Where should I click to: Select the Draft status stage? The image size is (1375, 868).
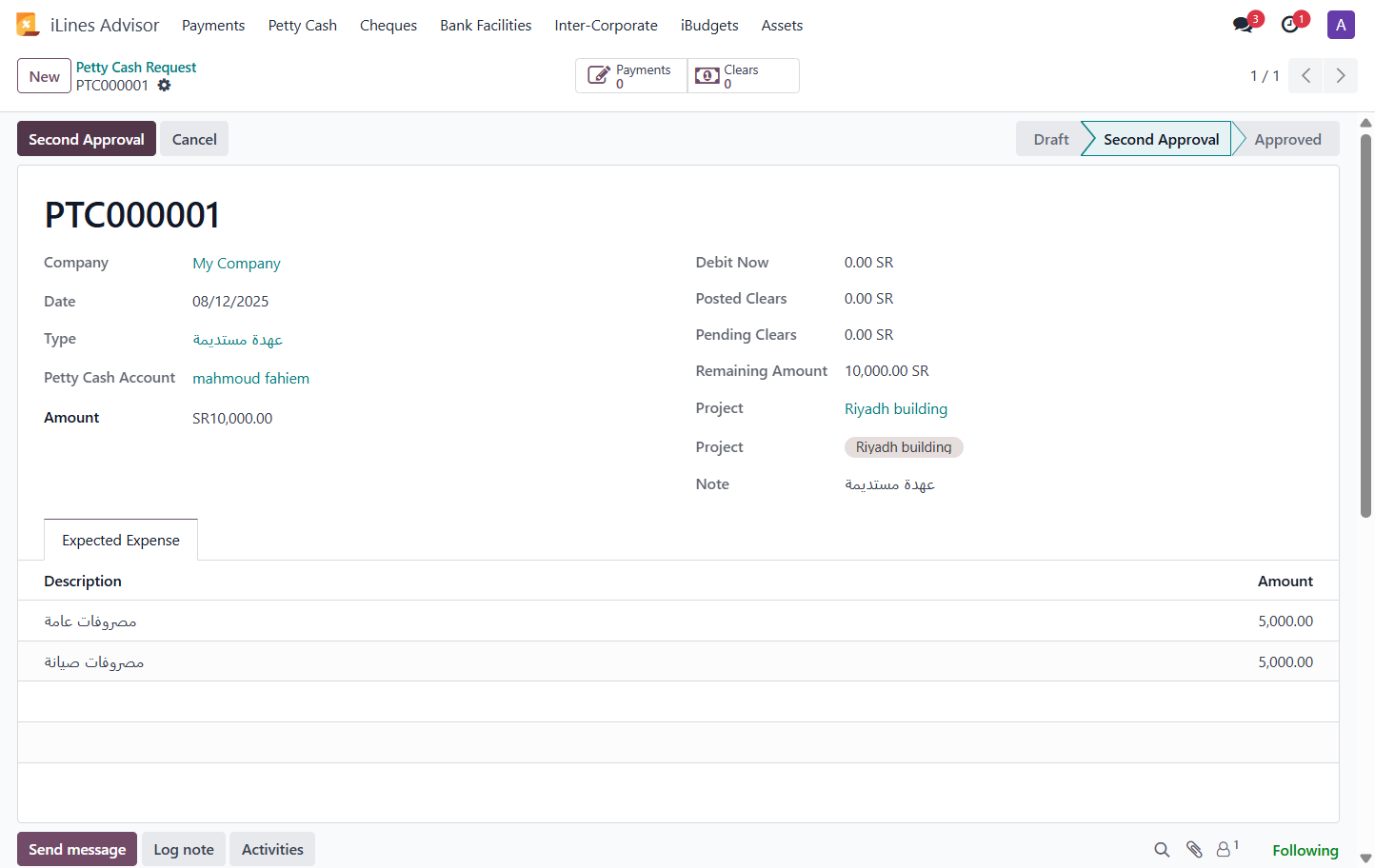[1051, 139]
